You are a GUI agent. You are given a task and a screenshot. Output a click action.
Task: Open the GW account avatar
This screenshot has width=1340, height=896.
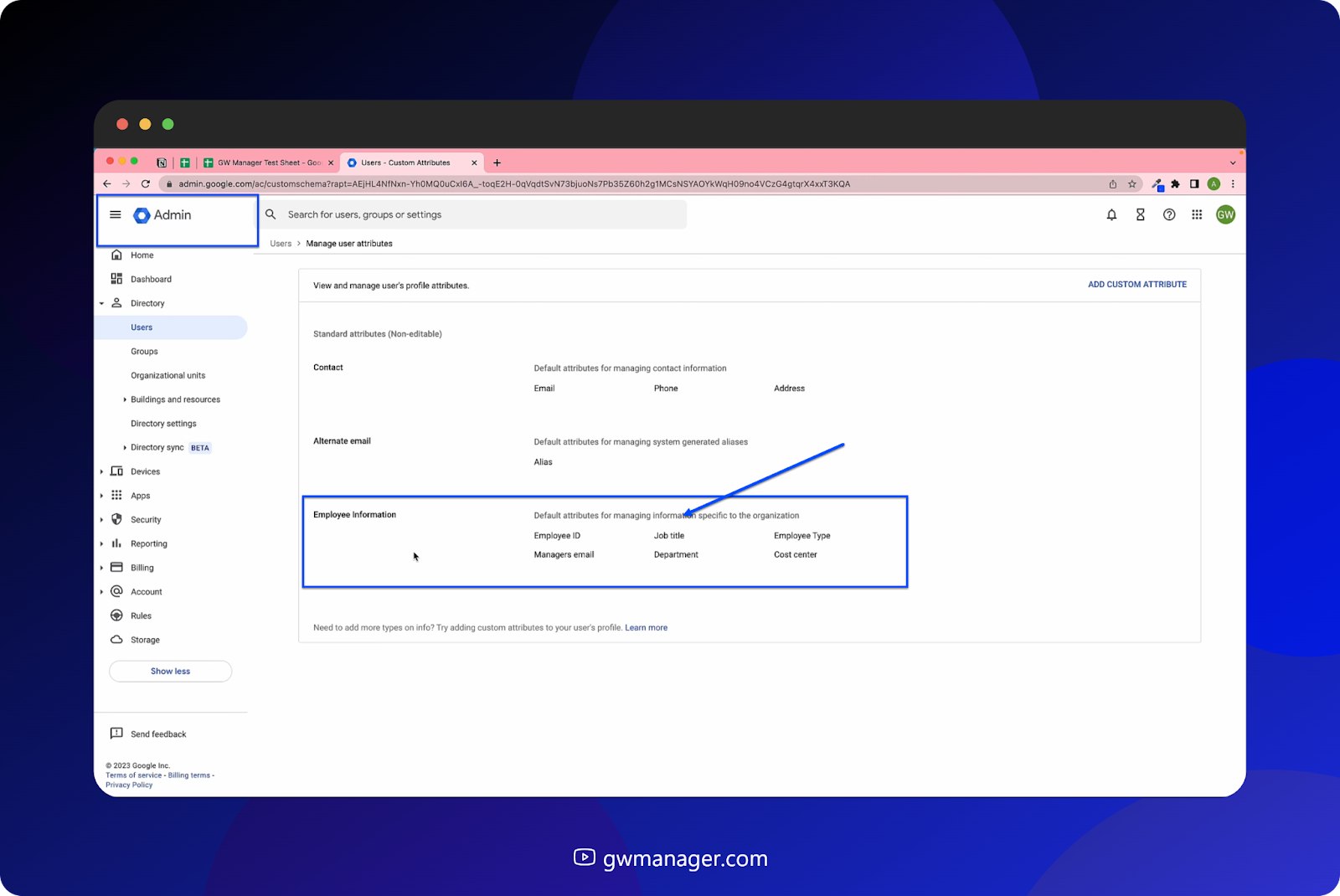1225,215
